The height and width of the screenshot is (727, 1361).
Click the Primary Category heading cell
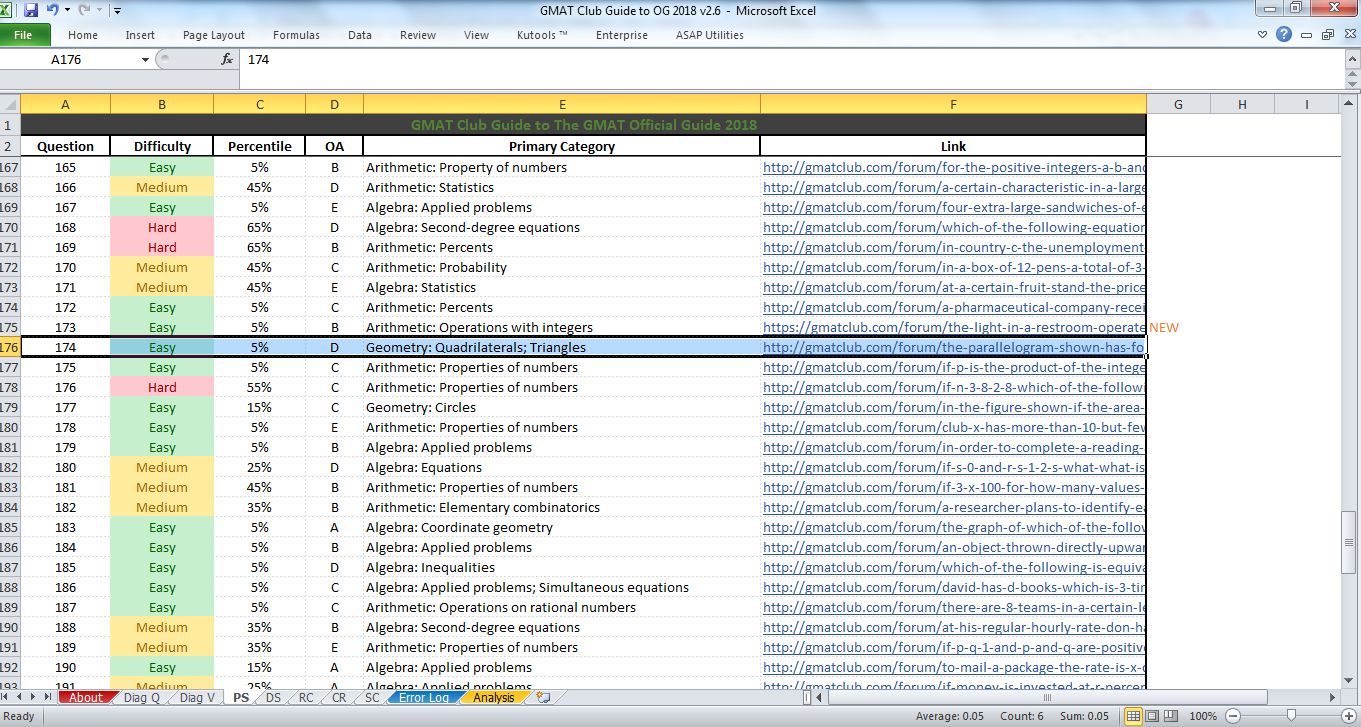[x=562, y=146]
